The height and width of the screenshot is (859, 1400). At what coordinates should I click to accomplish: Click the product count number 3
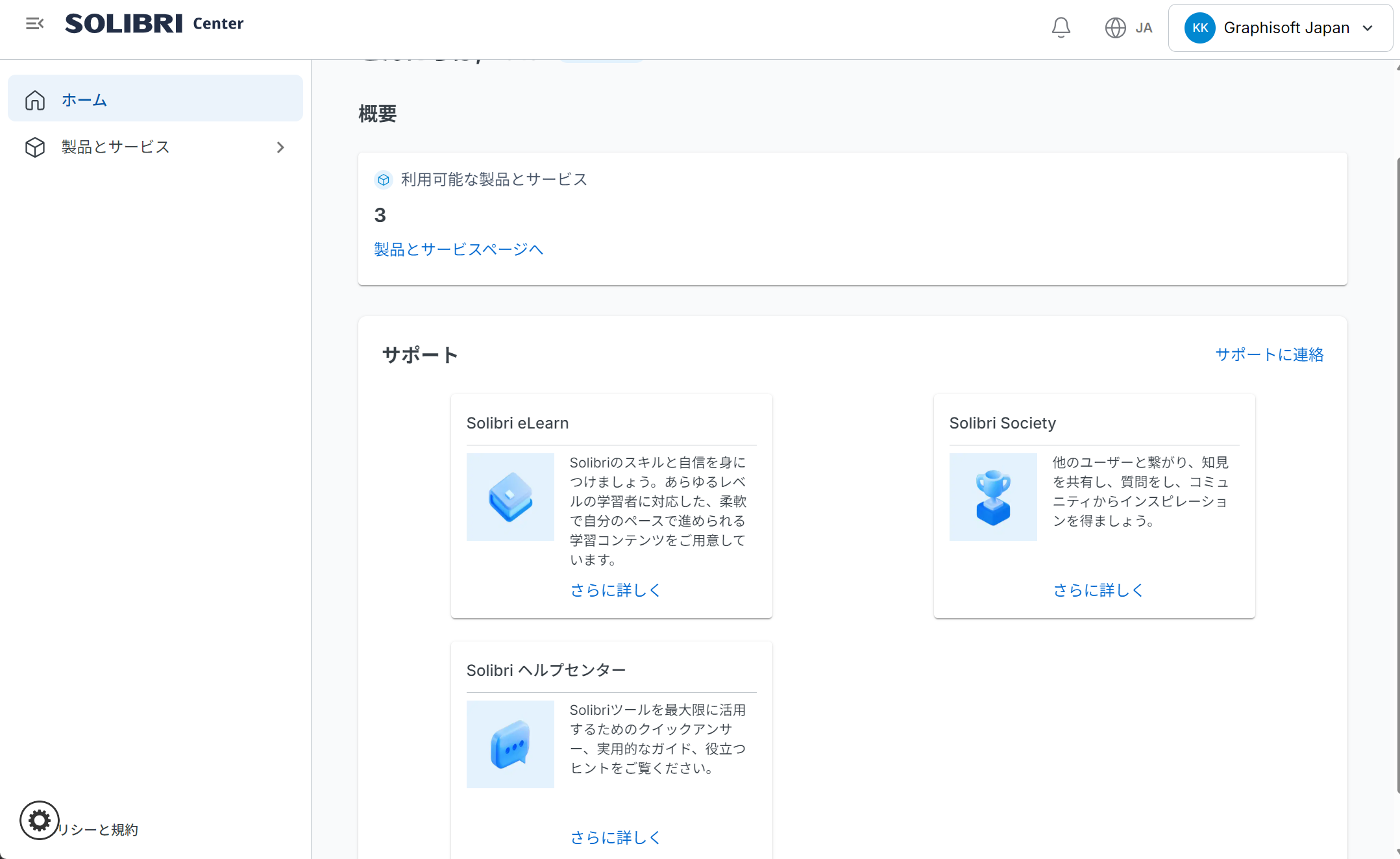380,215
